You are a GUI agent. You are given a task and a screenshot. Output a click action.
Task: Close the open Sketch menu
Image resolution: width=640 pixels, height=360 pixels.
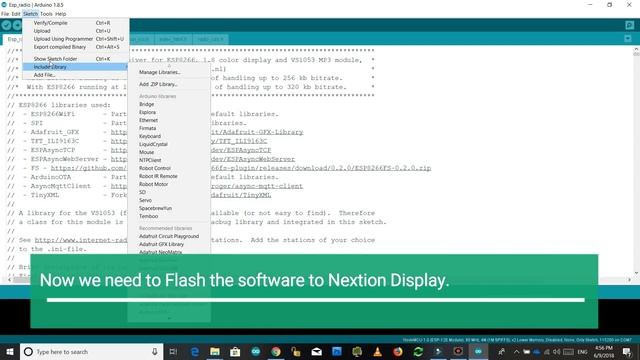pyautogui.click(x=30, y=14)
